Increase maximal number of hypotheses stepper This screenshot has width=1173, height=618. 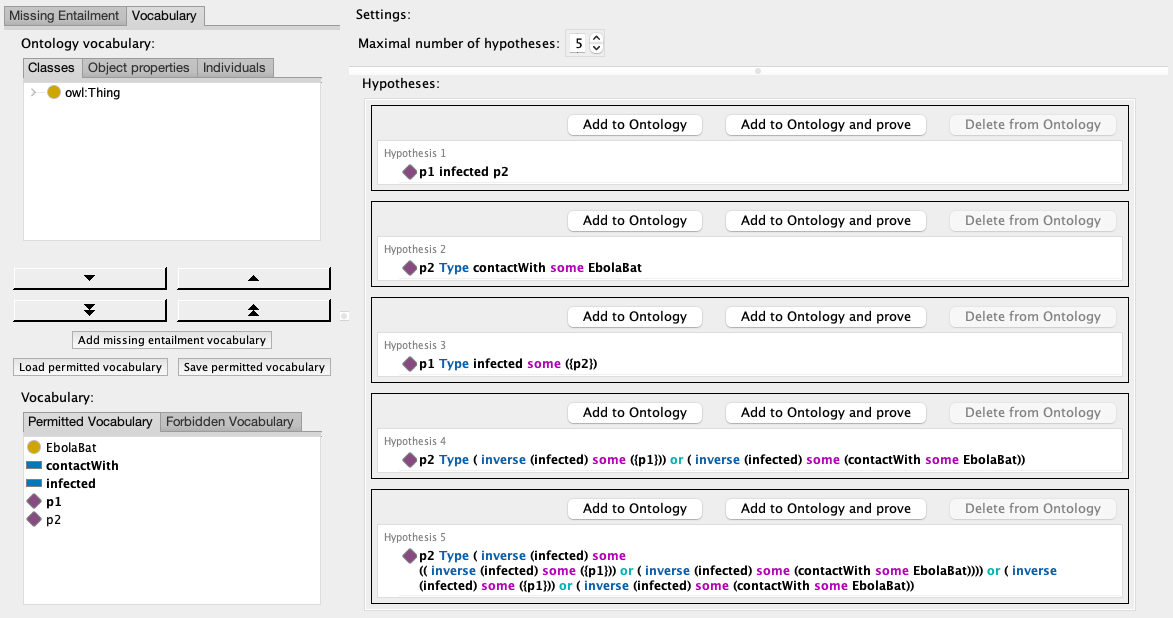pyautogui.click(x=597, y=39)
